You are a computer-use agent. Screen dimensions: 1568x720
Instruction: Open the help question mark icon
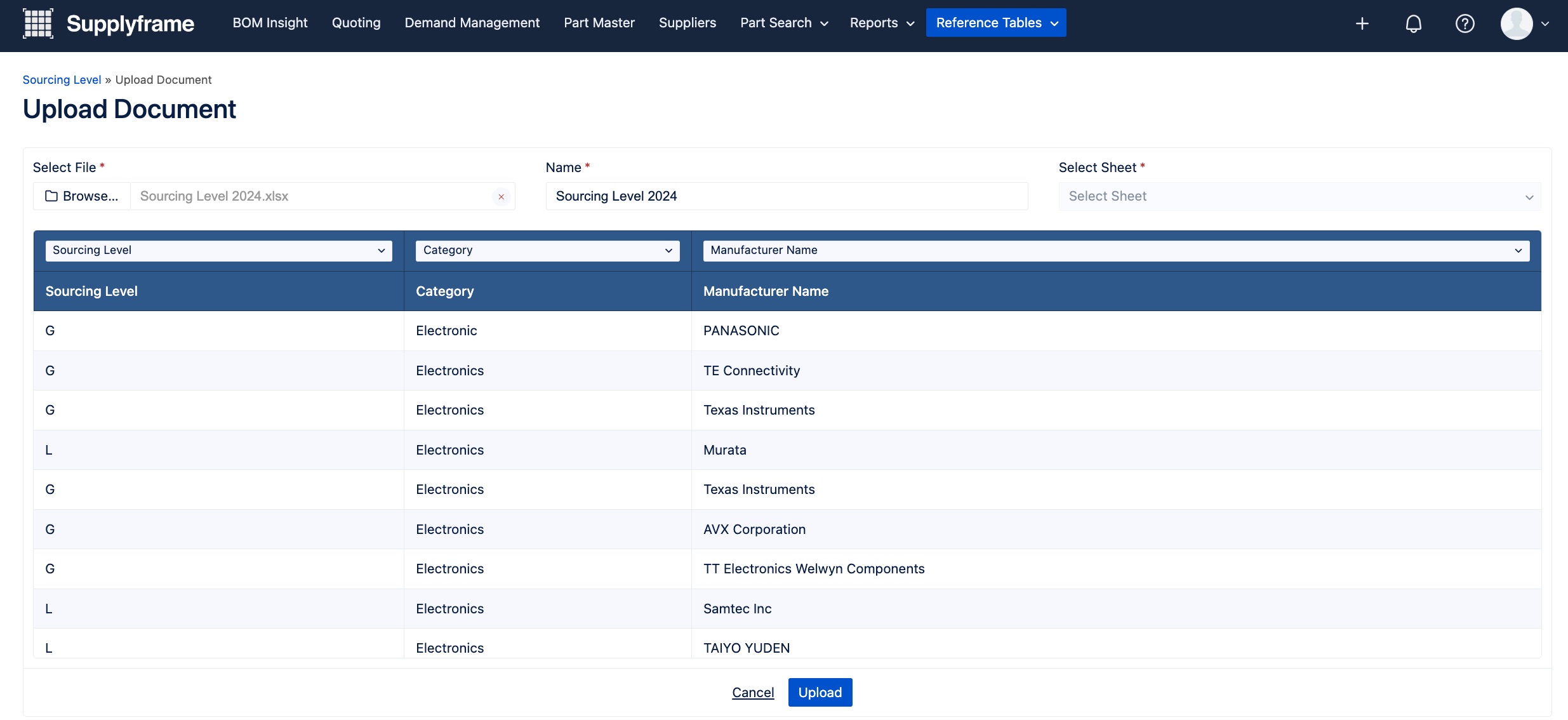pos(1465,23)
